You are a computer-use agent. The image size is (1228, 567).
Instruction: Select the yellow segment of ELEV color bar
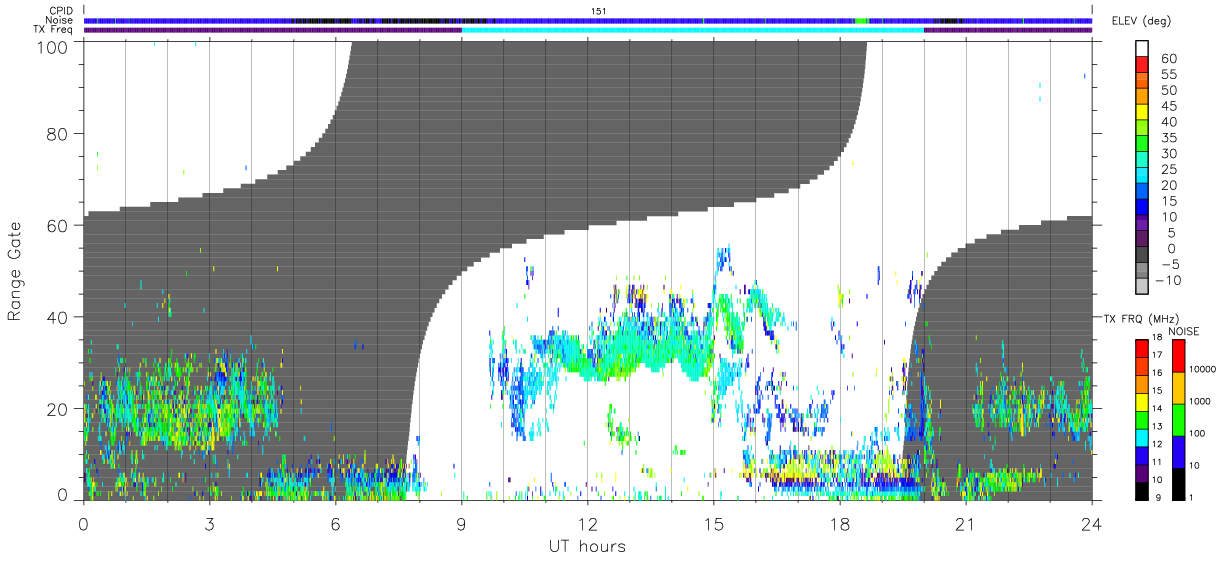pos(1143,113)
